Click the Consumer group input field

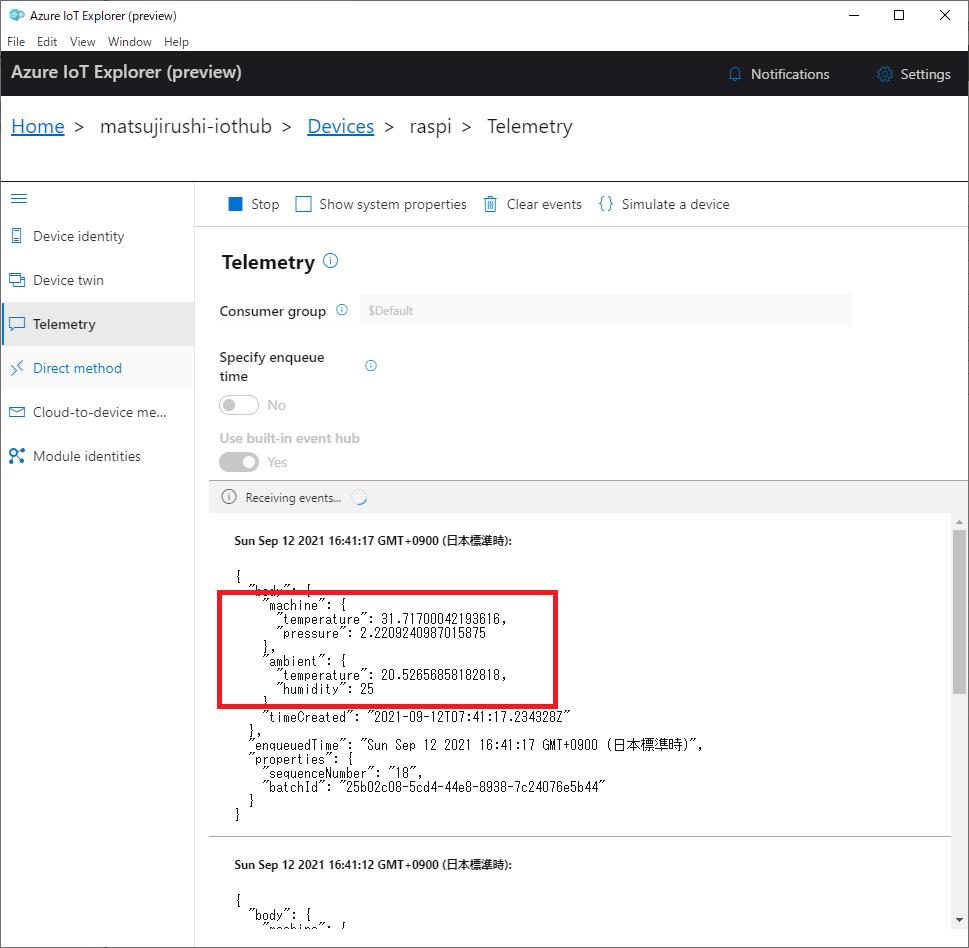606,310
